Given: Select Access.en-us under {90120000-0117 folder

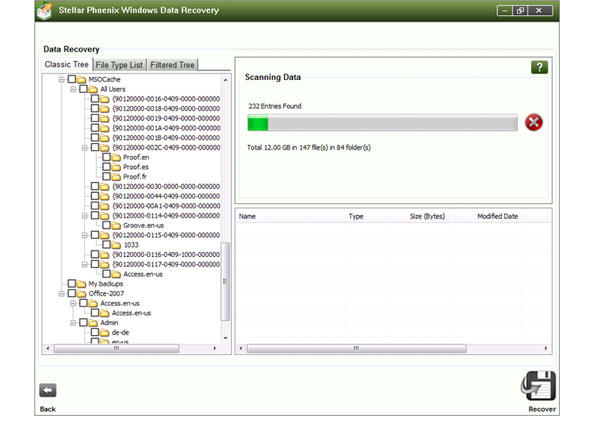Looking at the screenshot, I should click(x=143, y=274).
